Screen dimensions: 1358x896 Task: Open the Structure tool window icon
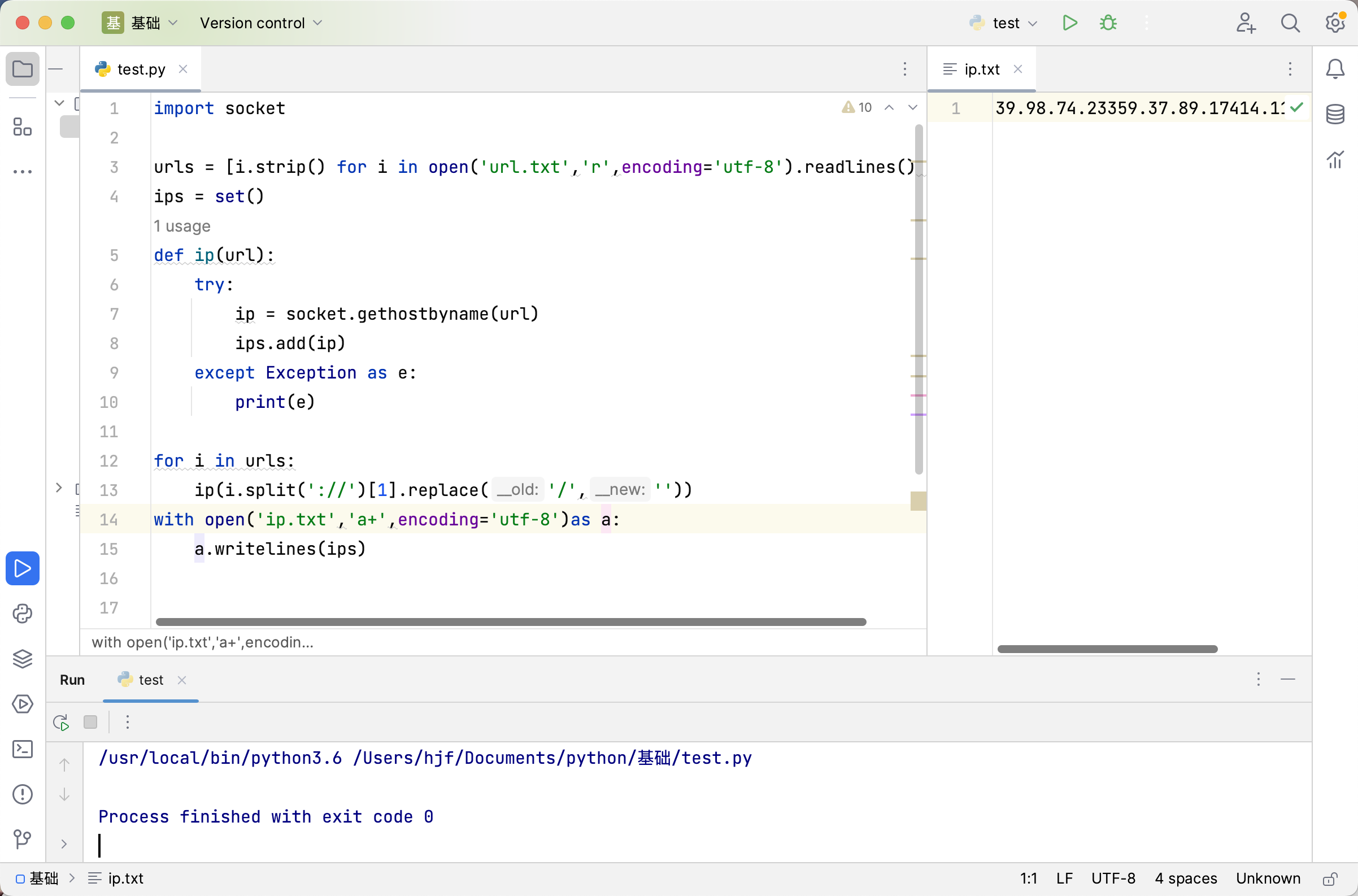click(x=22, y=127)
